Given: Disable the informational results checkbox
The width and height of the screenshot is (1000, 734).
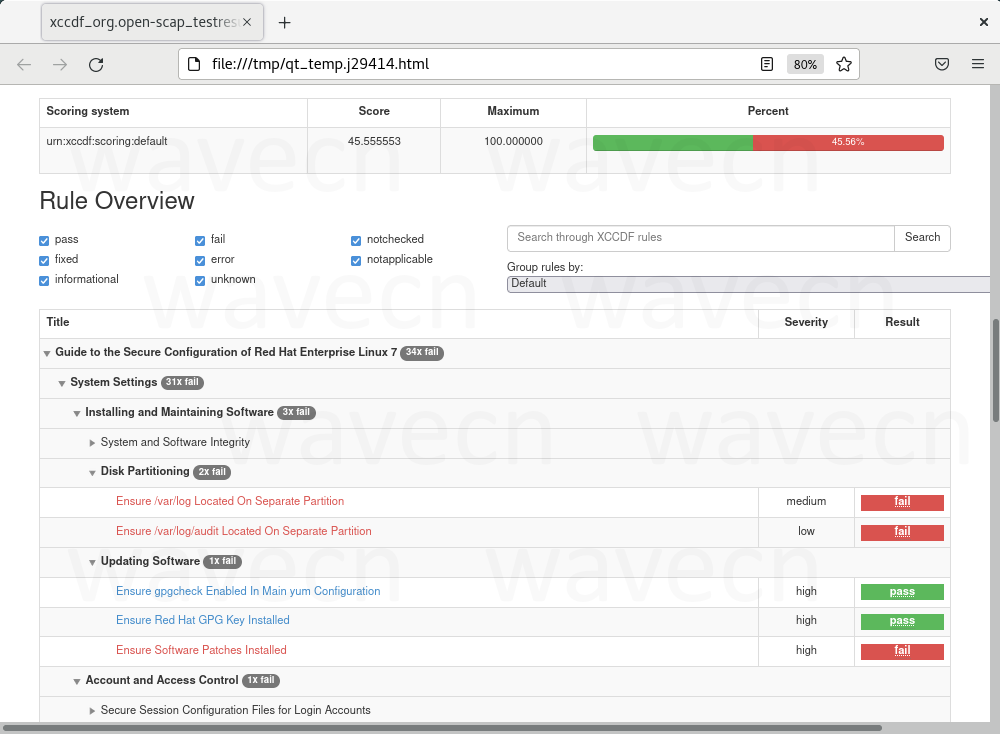Looking at the screenshot, I should [43, 280].
